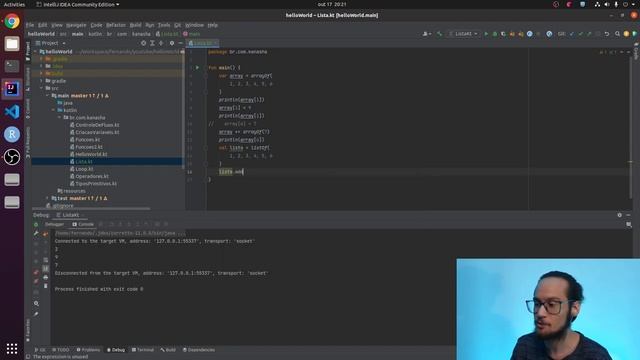Image resolution: width=640 pixels, height=360 pixels.
Task: Open Loop.kt in project tree
Action: (84, 169)
